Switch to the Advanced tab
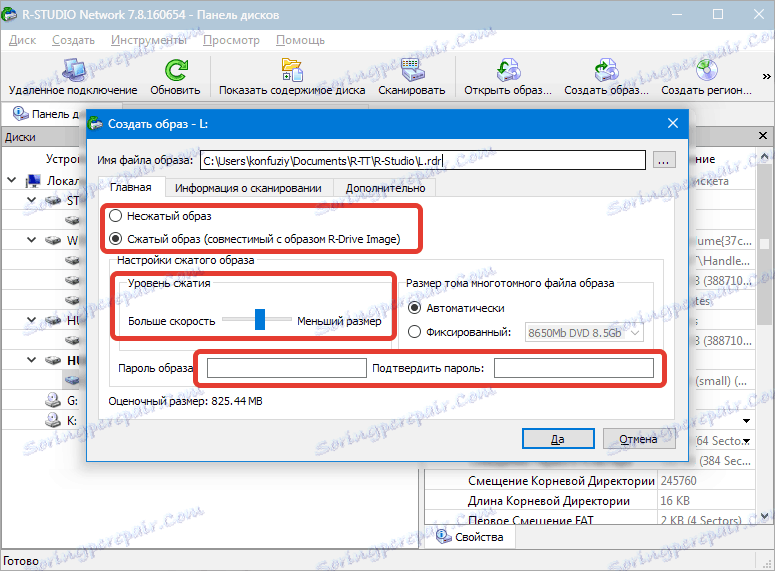Viewport: 775px width, 571px height. [x=386, y=188]
